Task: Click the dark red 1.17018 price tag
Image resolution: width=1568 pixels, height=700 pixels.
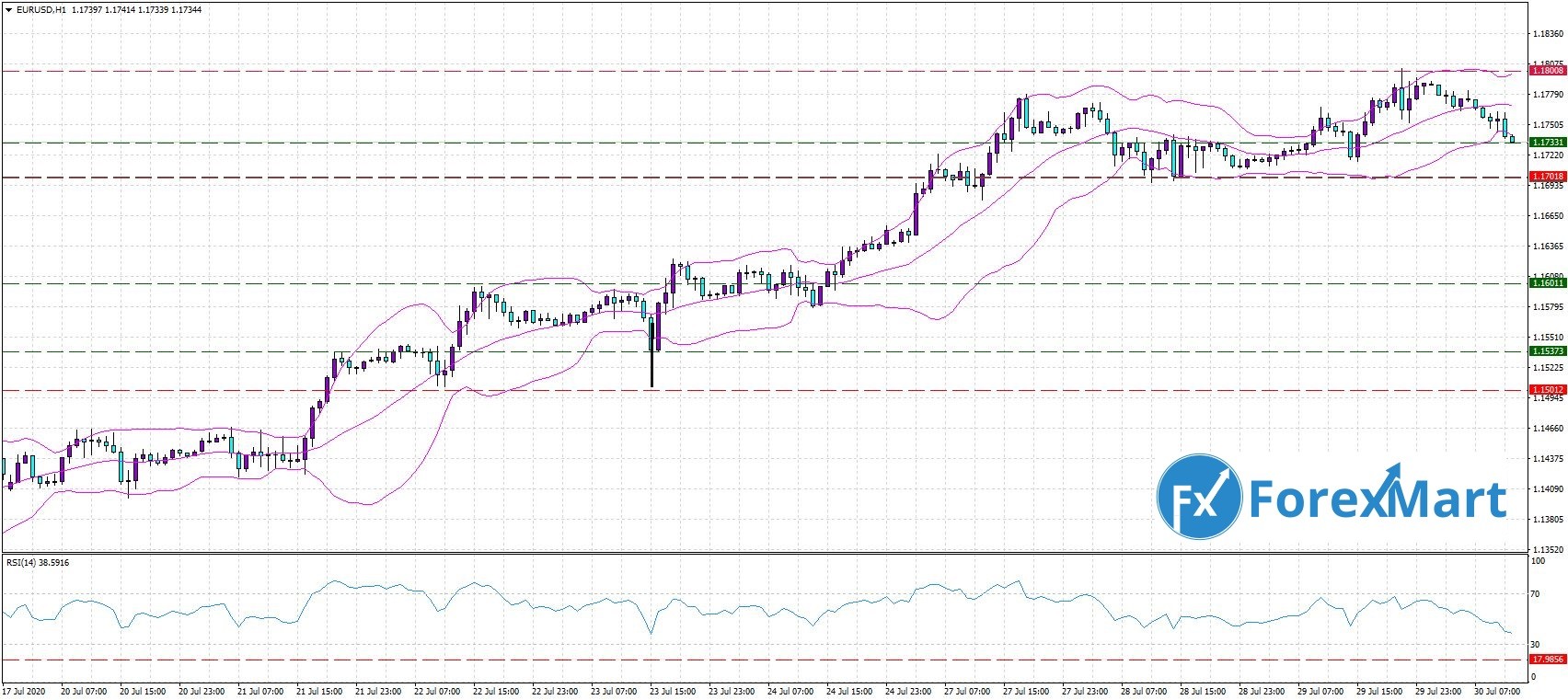Action: [1546, 176]
